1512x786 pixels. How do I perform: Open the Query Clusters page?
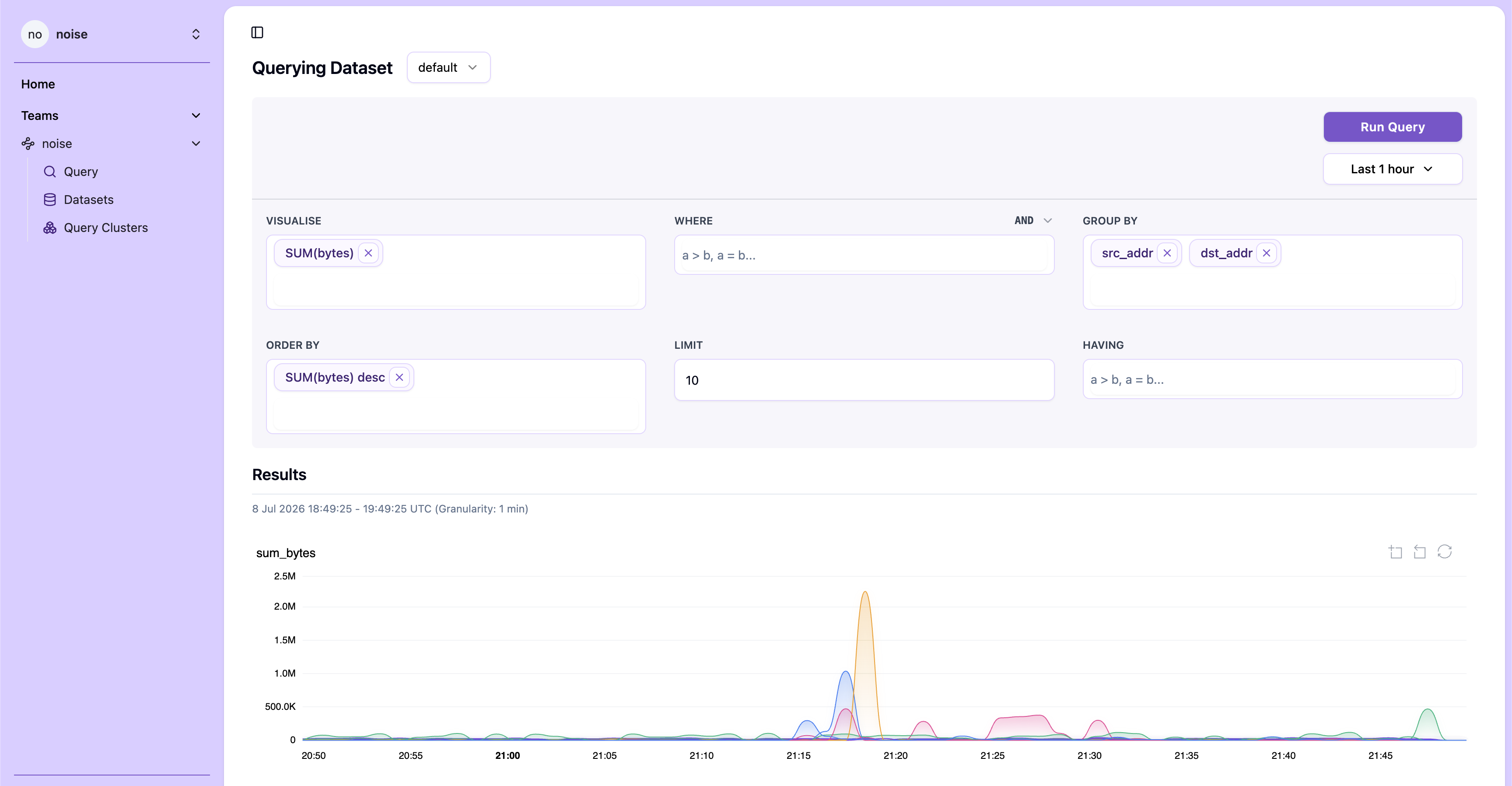click(x=105, y=228)
